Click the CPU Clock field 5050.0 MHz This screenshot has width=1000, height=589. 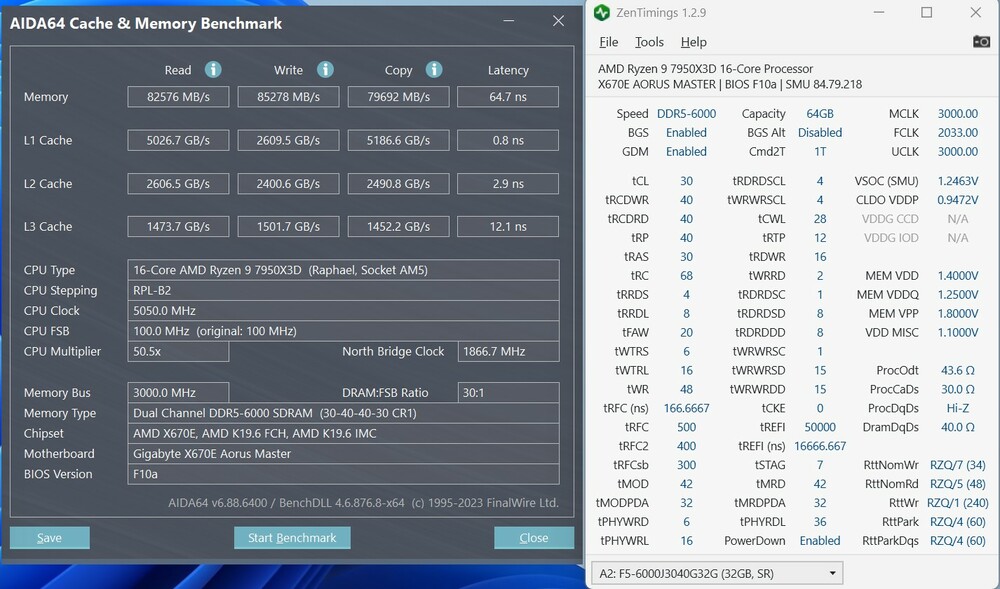(x=343, y=310)
